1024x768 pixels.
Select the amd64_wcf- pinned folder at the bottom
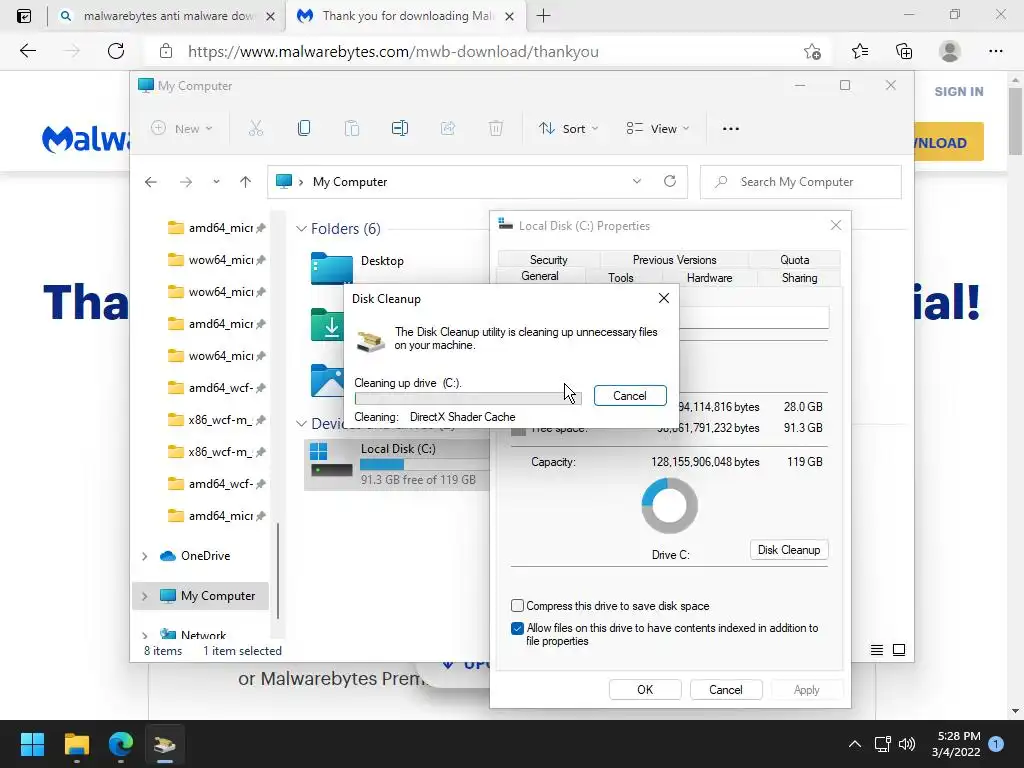point(216,483)
